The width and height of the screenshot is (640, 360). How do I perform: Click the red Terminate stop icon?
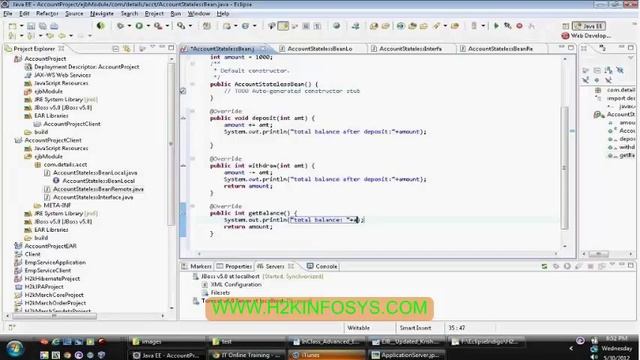[519, 26]
